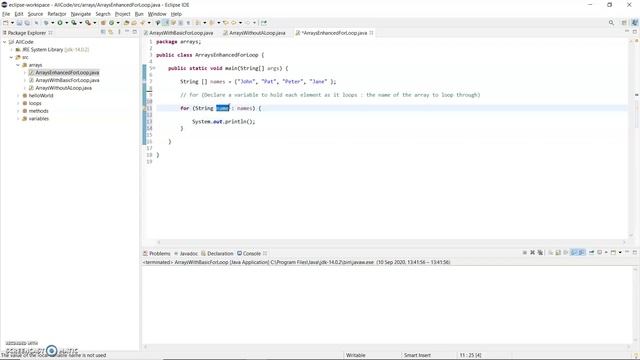Click the Forward navigation arrow in toolbar
The height and width of the screenshot is (360, 640).
pos(247,23)
